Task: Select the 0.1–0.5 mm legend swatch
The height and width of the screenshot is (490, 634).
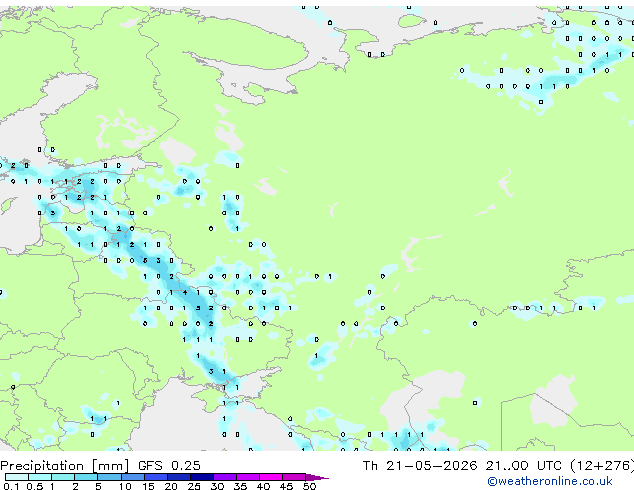Action: point(17,477)
